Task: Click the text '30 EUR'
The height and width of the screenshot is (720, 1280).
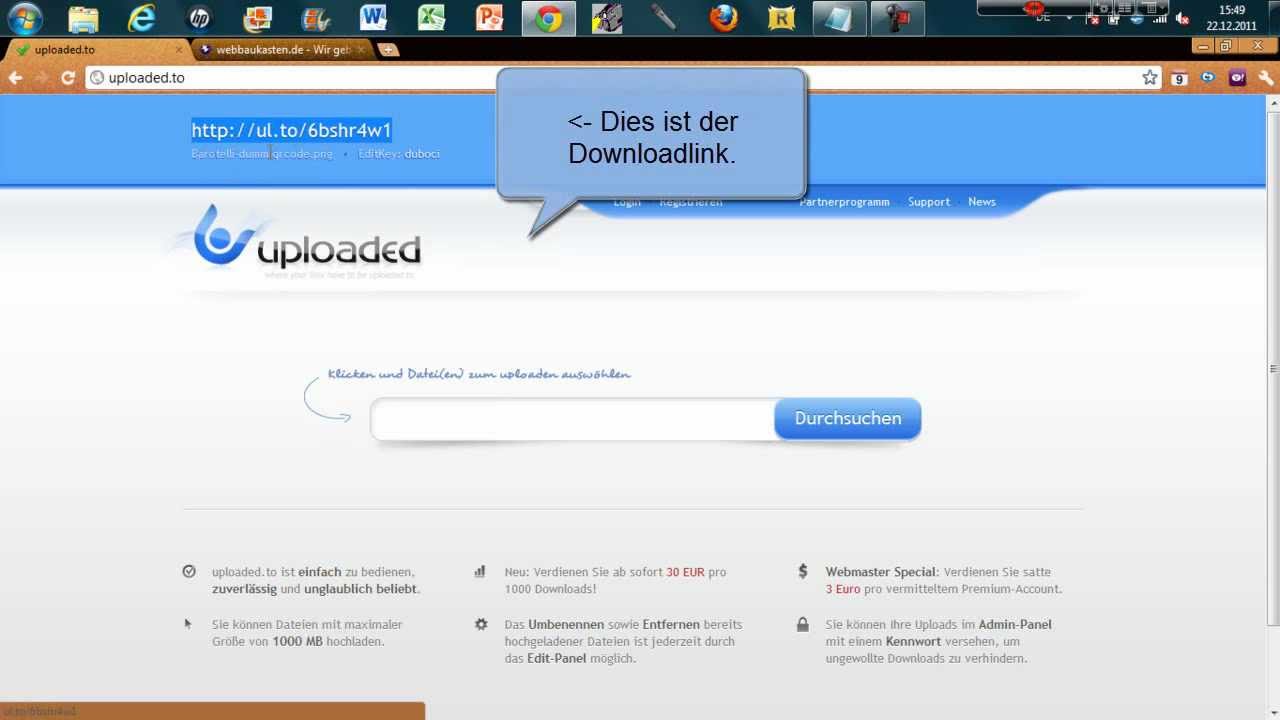Action: click(x=686, y=572)
